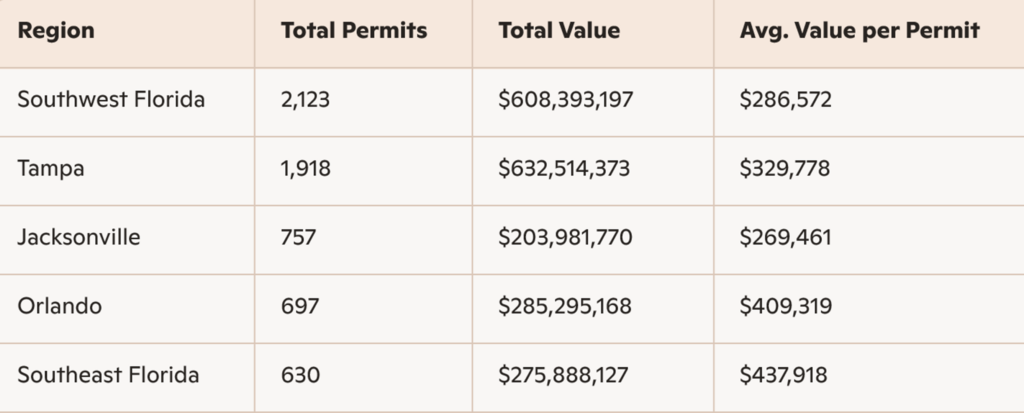Click the Total Value column header
The image size is (1024, 413).
[x=559, y=31]
